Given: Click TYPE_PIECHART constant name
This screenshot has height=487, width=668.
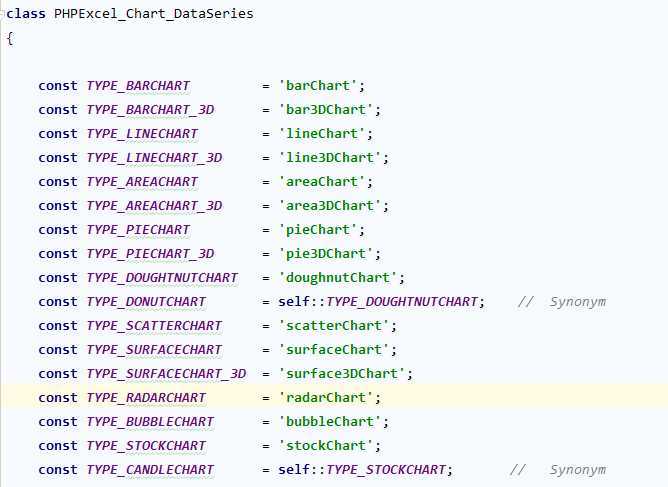Looking at the screenshot, I should click(x=138, y=230).
